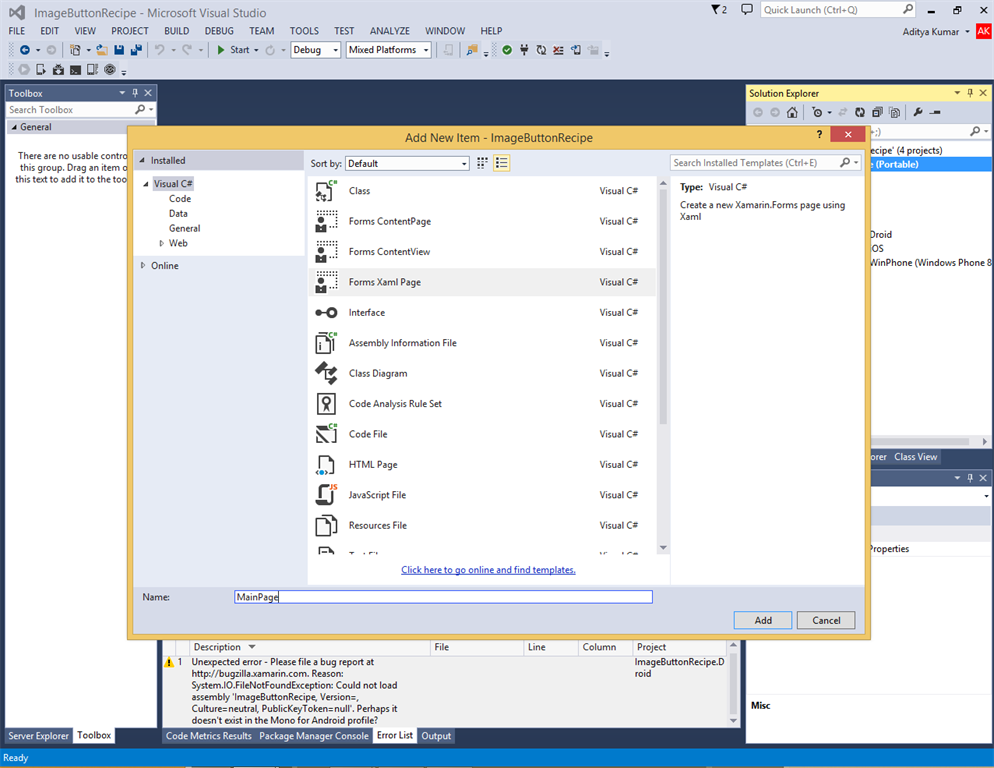Click the Cancel button
This screenshot has width=994, height=768.
(826, 620)
